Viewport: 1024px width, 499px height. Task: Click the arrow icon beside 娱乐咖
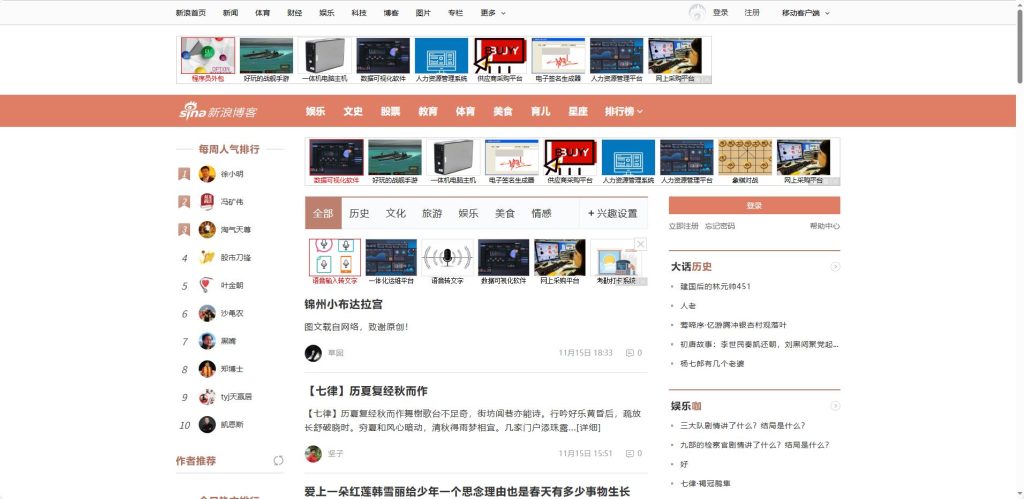click(835, 406)
